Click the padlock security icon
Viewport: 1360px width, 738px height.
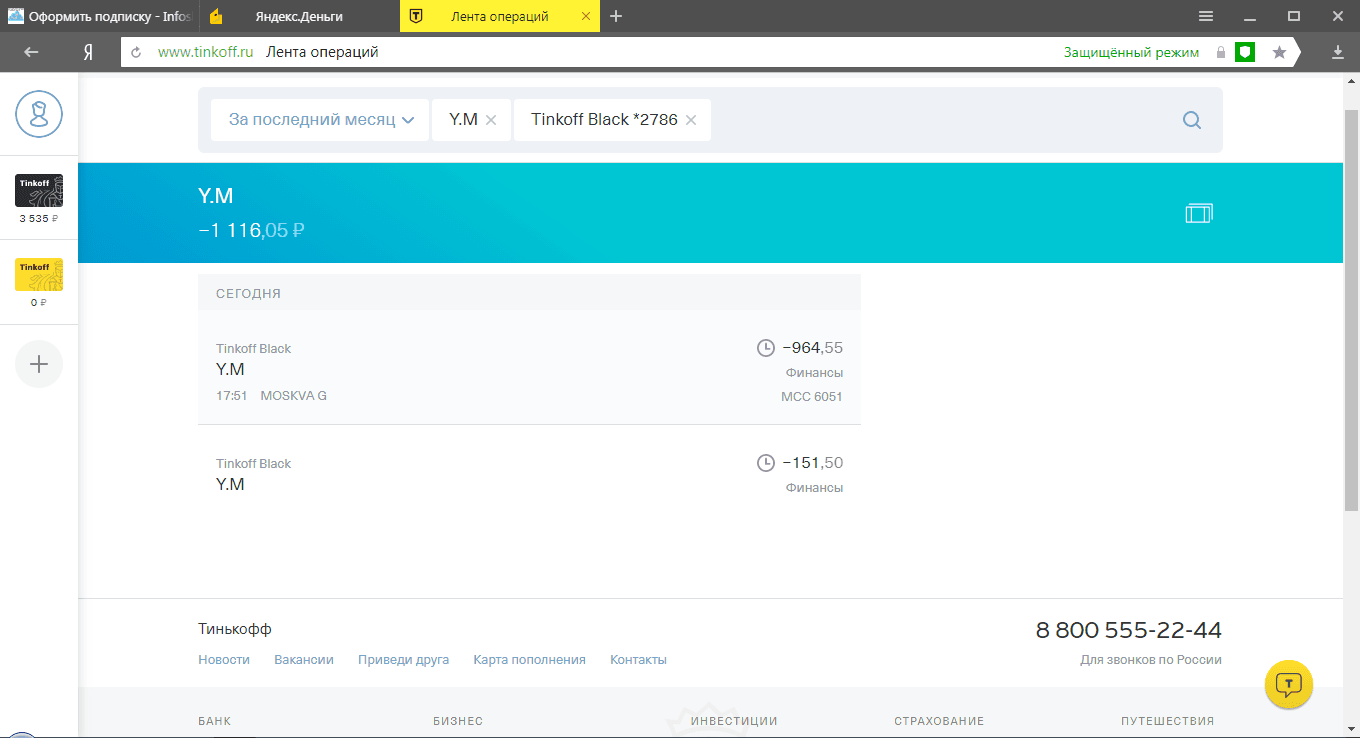click(1220, 52)
